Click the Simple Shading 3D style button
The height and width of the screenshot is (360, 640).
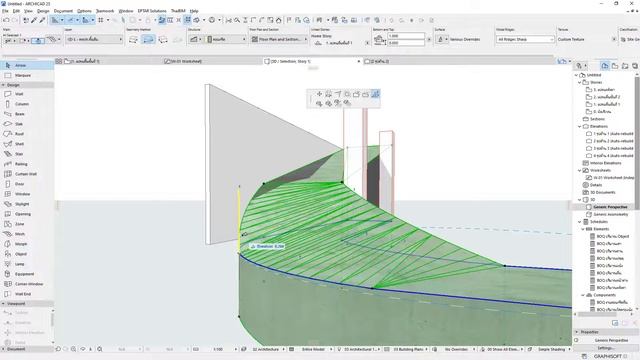pyautogui.click(x=551, y=349)
